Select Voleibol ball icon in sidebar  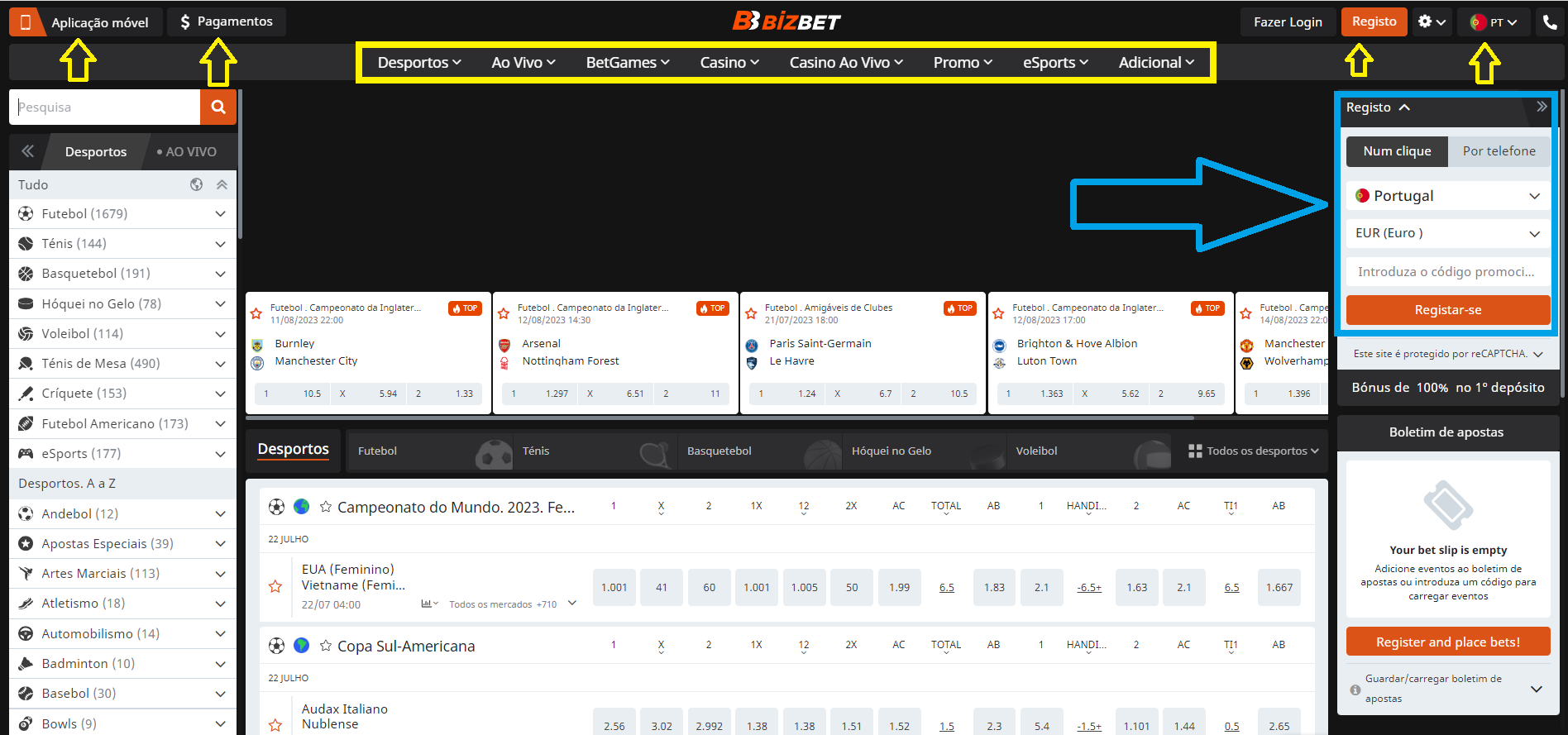[x=26, y=334]
